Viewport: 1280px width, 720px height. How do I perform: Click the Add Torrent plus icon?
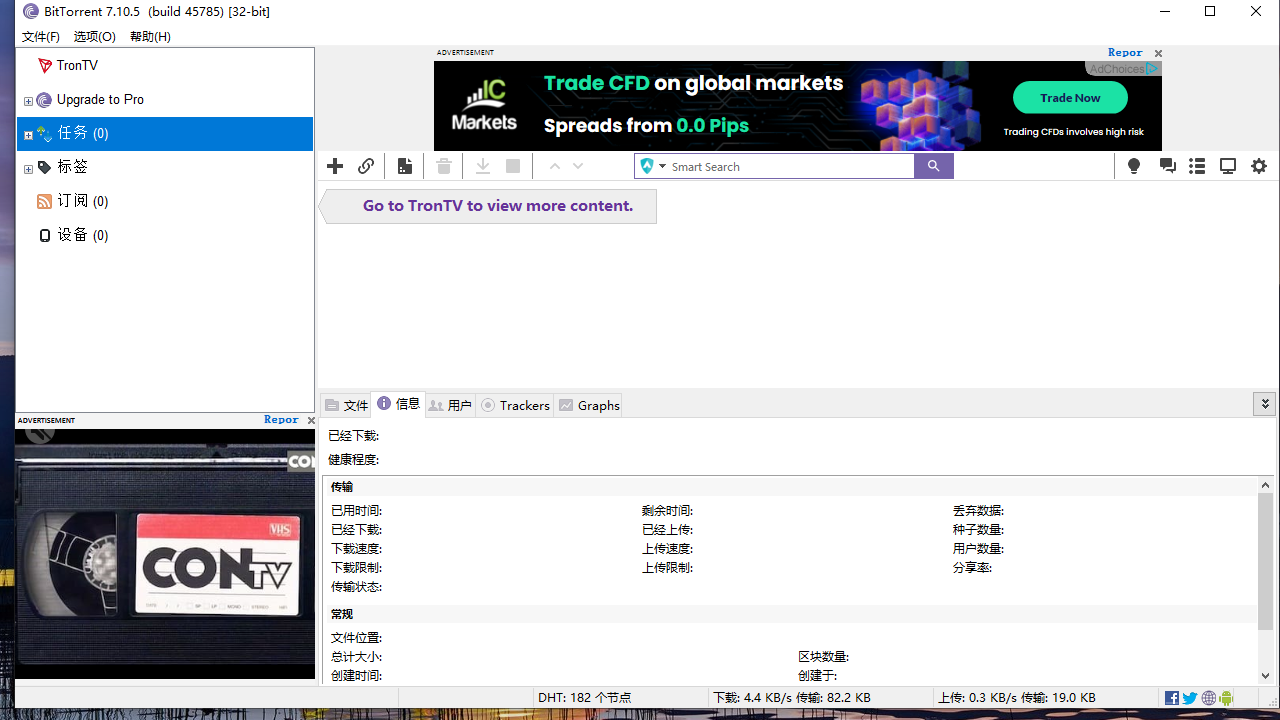(x=334, y=166)
